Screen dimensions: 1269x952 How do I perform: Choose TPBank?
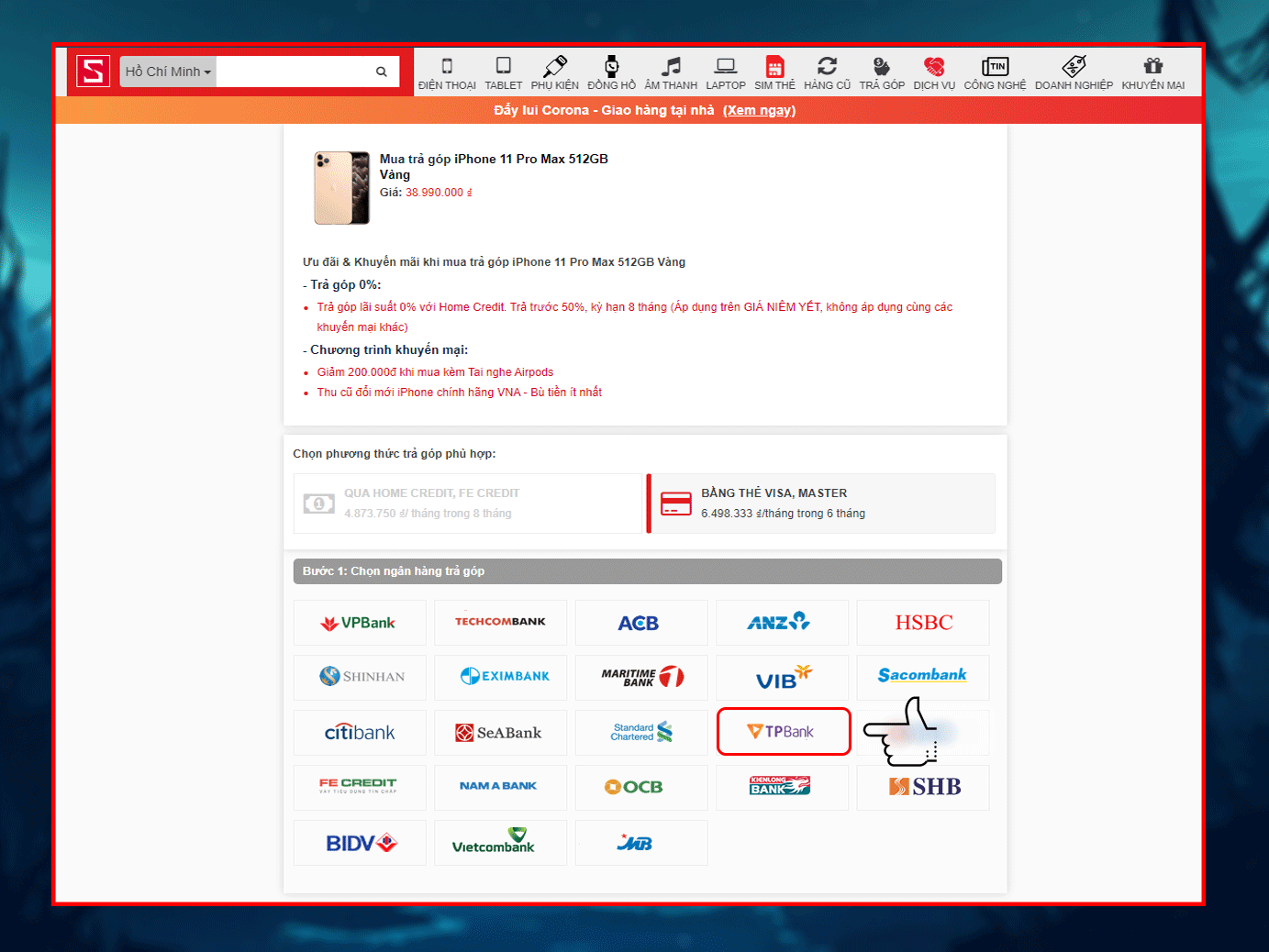784,732
